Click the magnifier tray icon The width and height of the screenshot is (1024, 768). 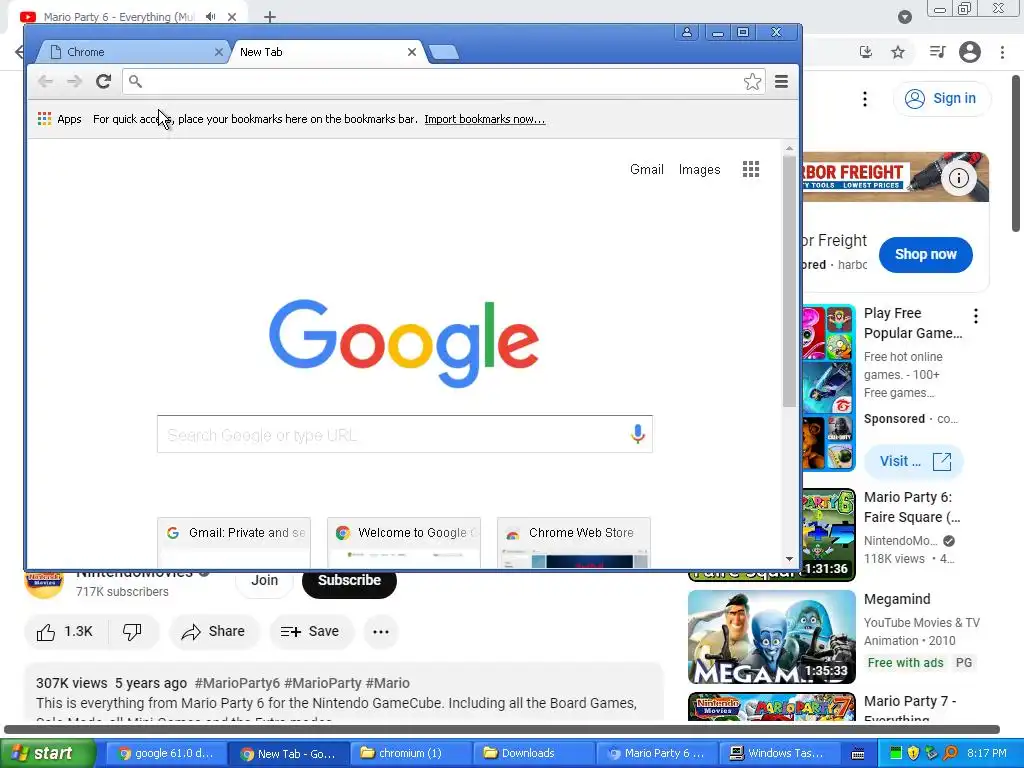pyautogui.click(x=950, y=753)
